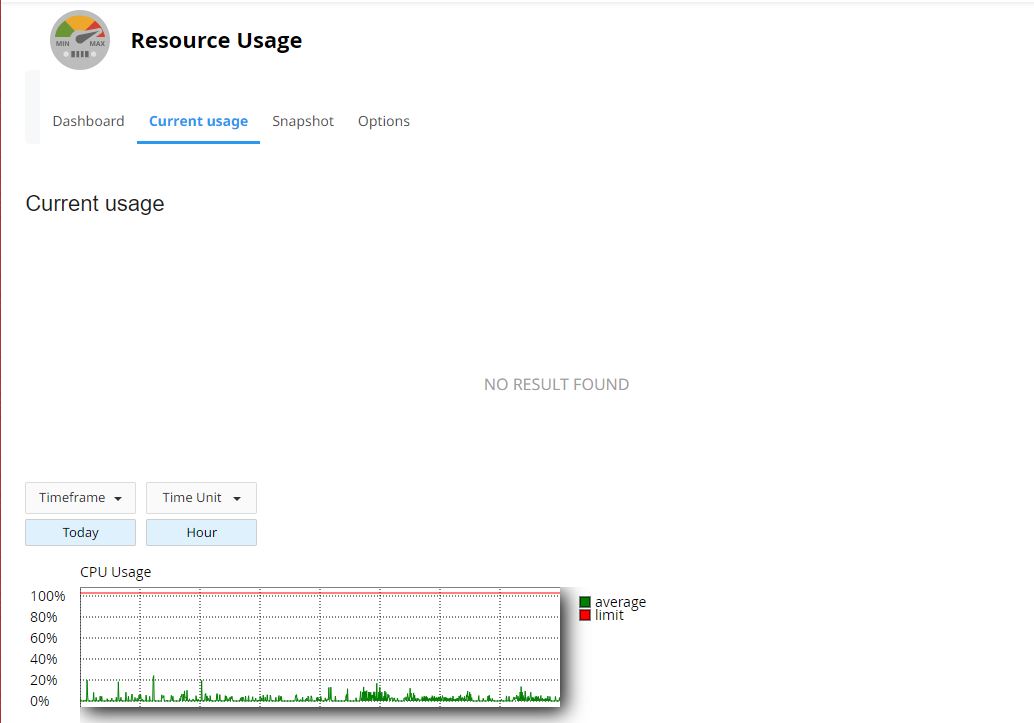The height and width of the screenshot is (723, 1034).
Task: Click the limit legend label text
Action: [609, 615]
